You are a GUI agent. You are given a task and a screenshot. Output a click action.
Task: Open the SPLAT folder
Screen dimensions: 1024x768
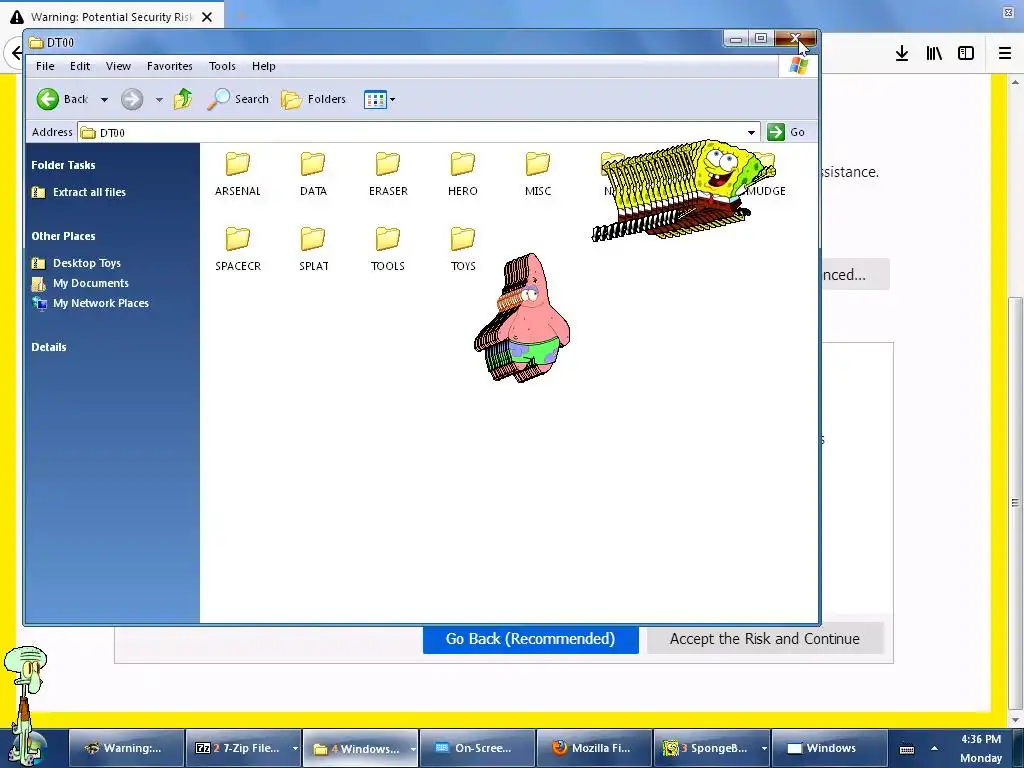pos(313,249)
